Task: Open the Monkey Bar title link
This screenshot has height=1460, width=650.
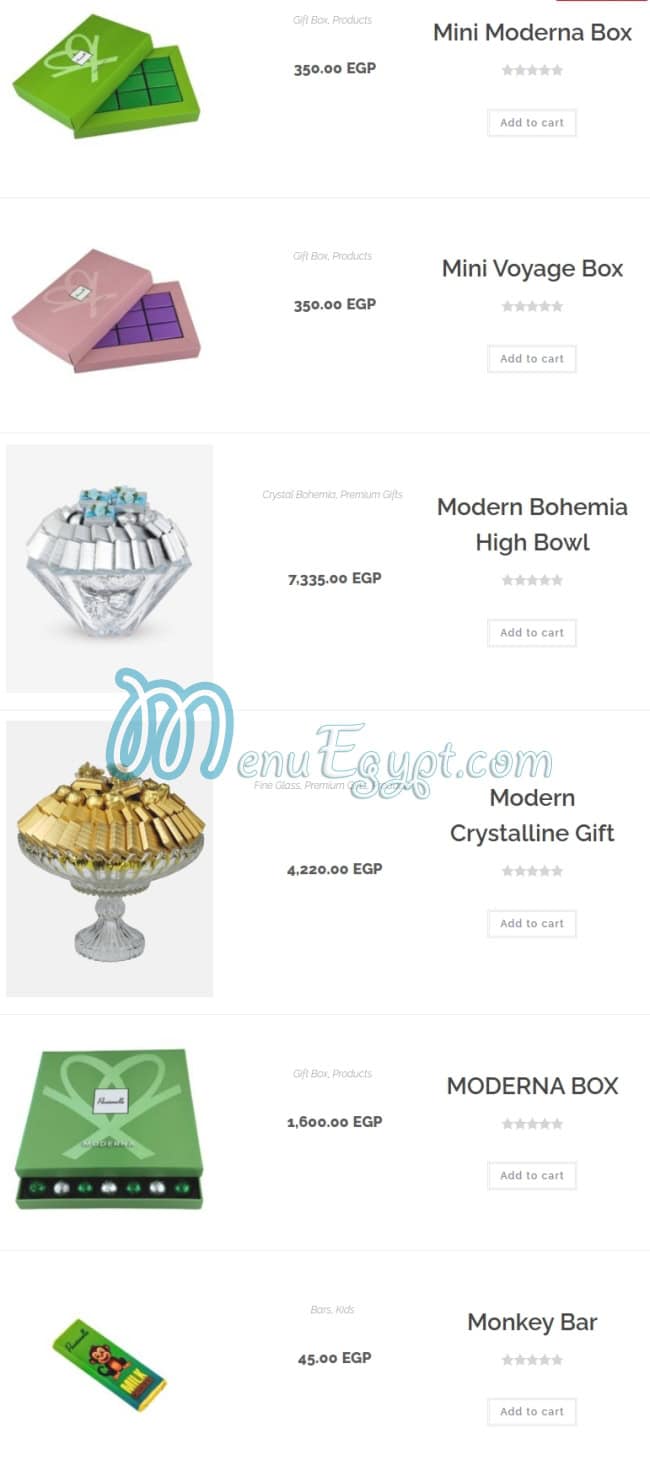Action: tap(532, 1322)
